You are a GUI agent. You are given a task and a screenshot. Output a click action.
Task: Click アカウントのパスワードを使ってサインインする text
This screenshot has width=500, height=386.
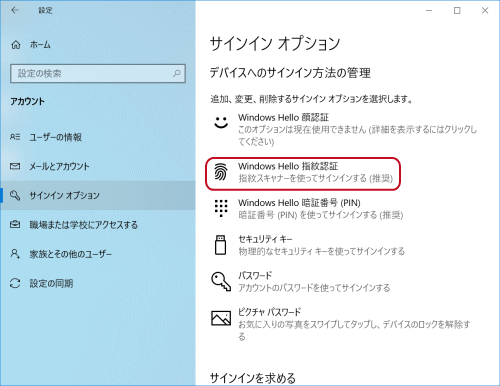point(314,288)
